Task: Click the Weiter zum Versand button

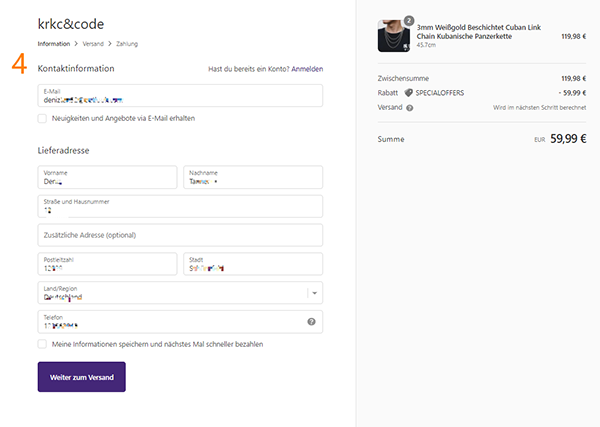Action: click(82, 377)
